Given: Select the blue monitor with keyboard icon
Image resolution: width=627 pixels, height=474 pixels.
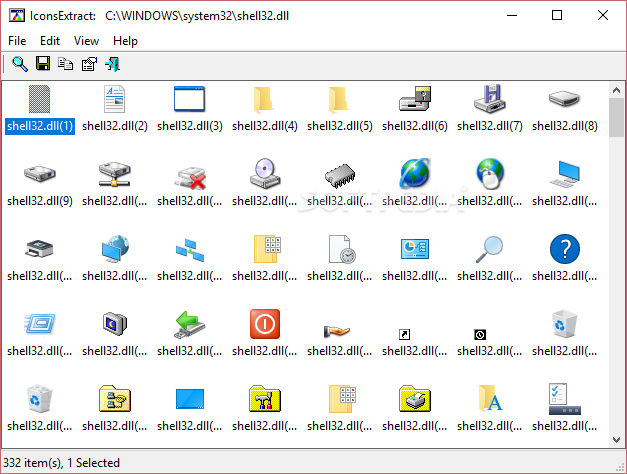Looking at the screenshot, I should coord(564,174).
